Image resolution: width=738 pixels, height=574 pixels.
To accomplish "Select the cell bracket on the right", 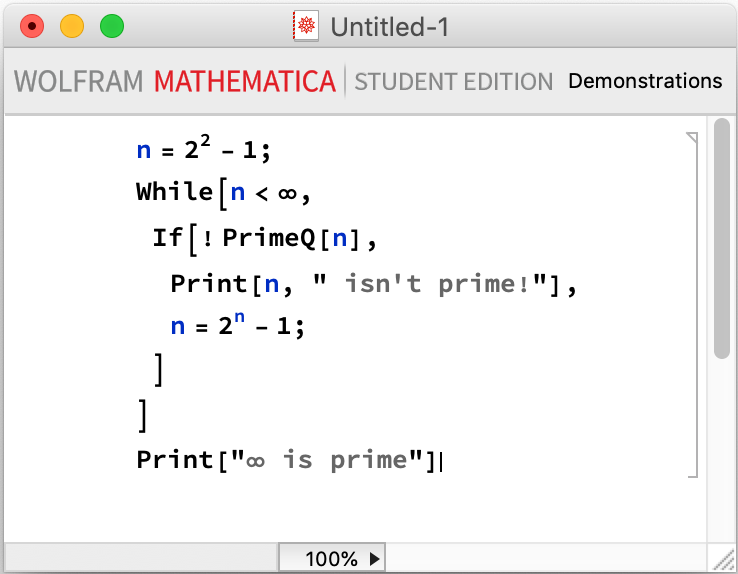I will pyautogui.click(x=692, y=305).
